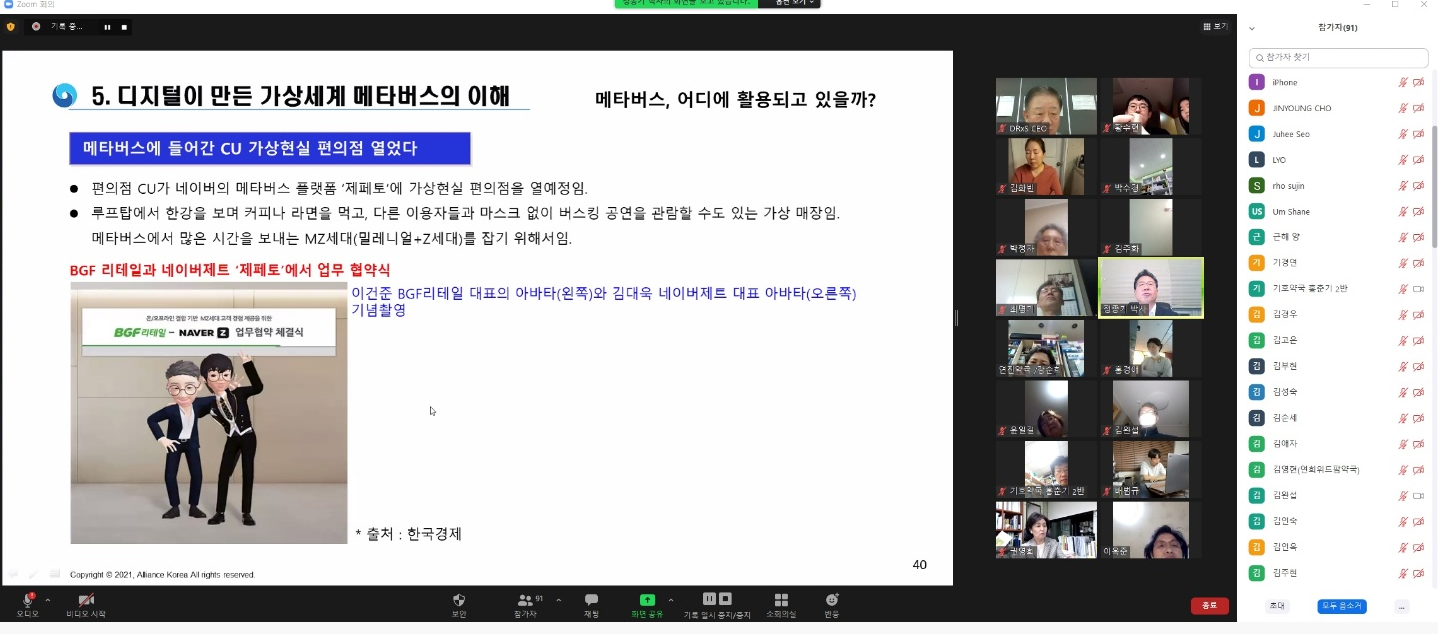Expand audio options arrow next to 오디오

pyautogui.click(x=48, y=600)
